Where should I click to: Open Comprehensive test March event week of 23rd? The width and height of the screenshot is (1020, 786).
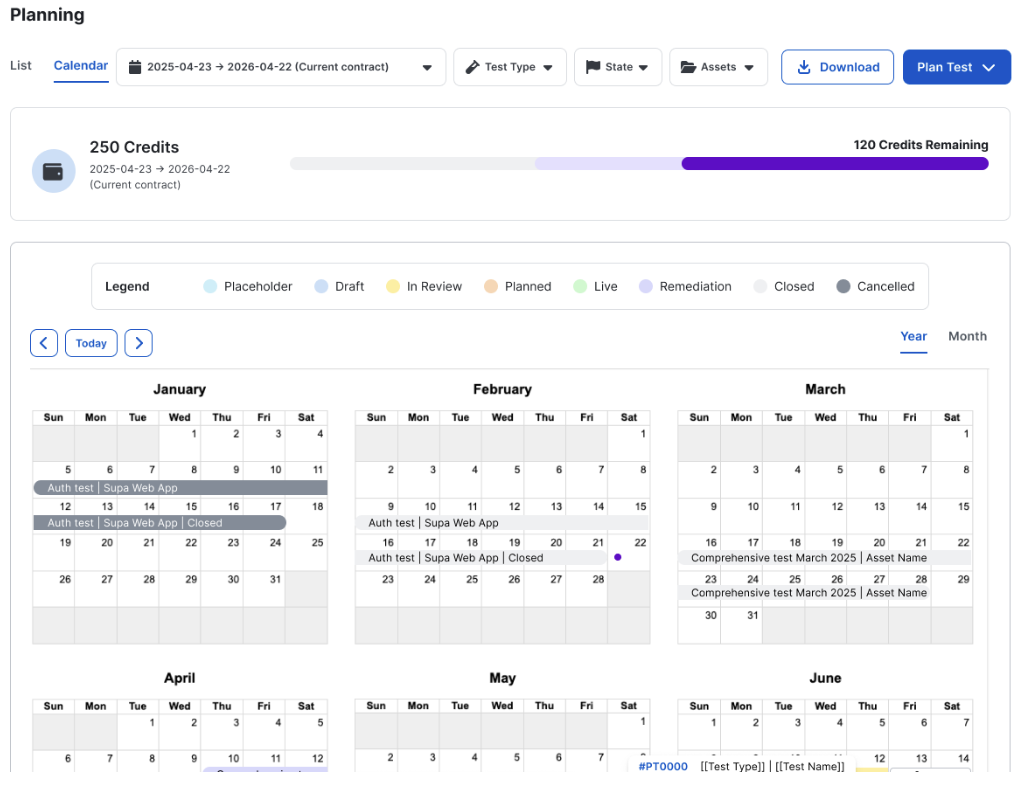point(803,593)
